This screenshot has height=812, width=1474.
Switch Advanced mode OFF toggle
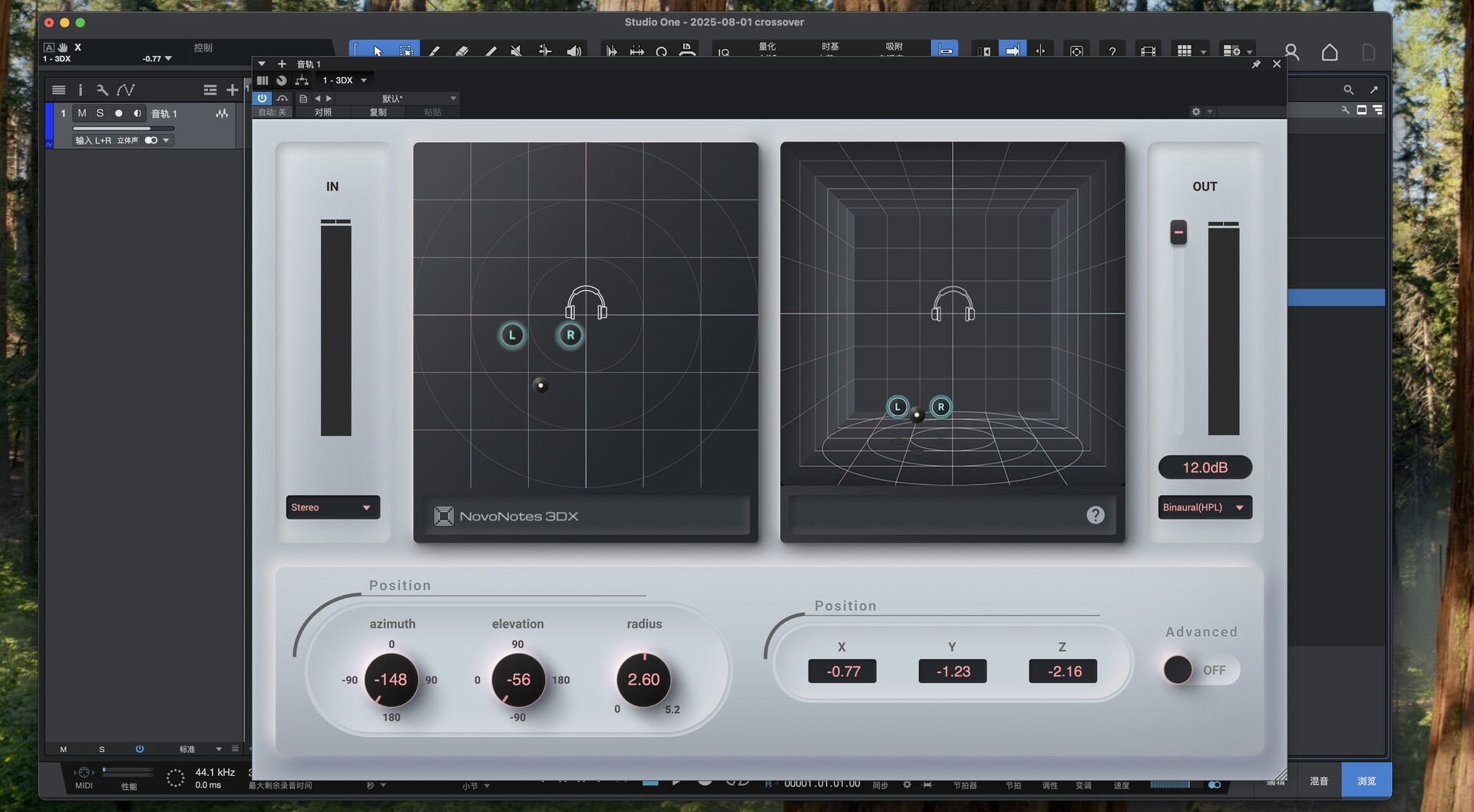[1201, 670]
